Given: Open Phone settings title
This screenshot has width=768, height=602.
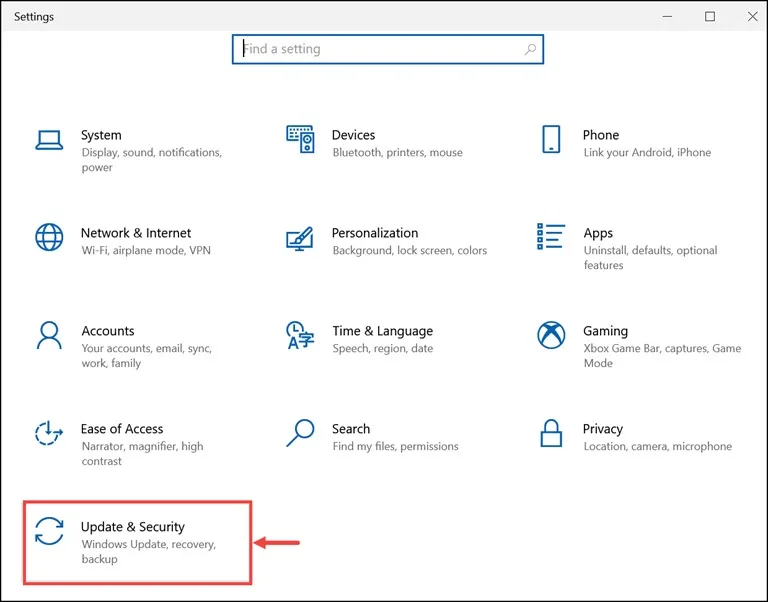Looking at the screenshot, I should tap(601, 135).
